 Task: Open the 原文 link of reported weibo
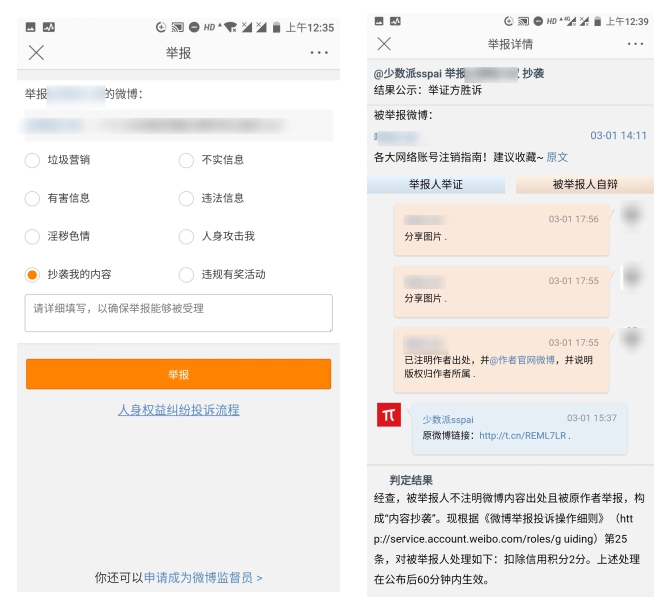point(557,157)
